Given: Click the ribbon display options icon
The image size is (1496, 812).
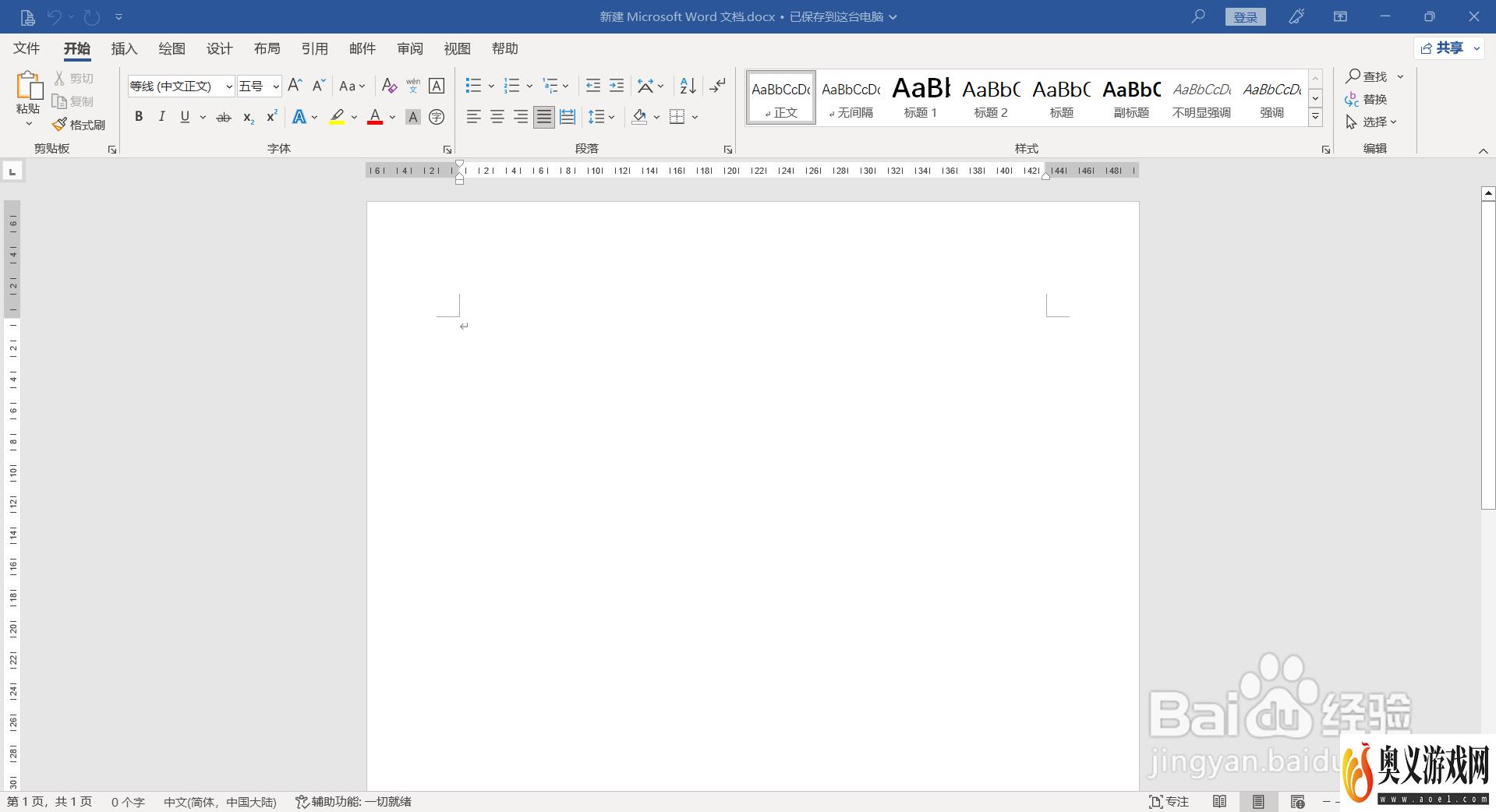Looking at the screenshot, I should (1340, 16).
